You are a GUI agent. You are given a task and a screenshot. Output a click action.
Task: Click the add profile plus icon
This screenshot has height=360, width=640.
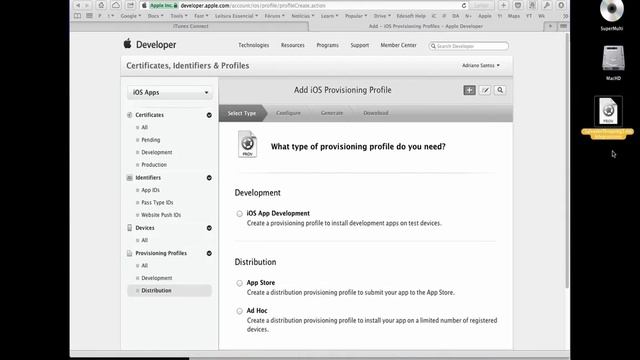tap(469, 90)
